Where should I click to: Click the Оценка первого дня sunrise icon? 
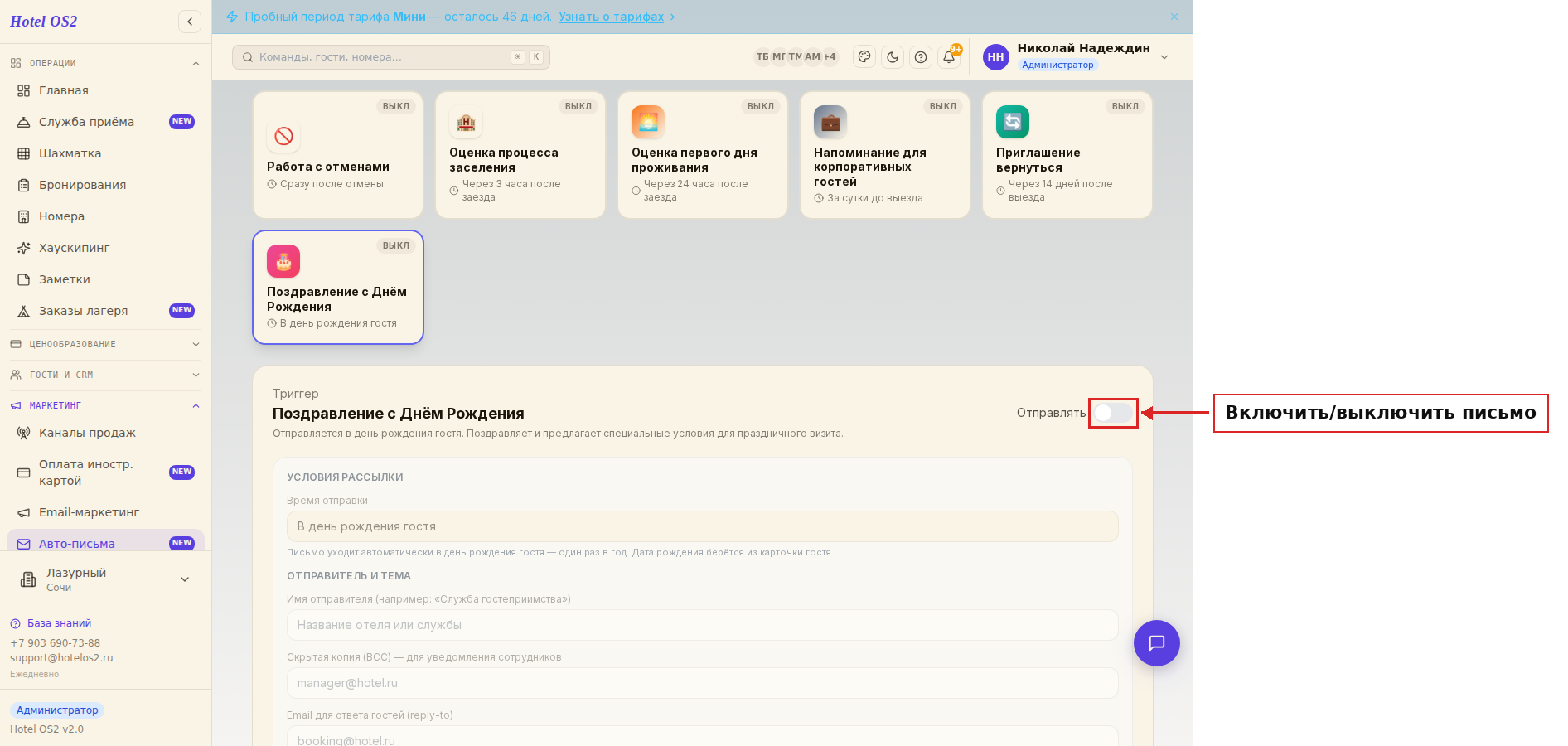click(x=648, y=122)
